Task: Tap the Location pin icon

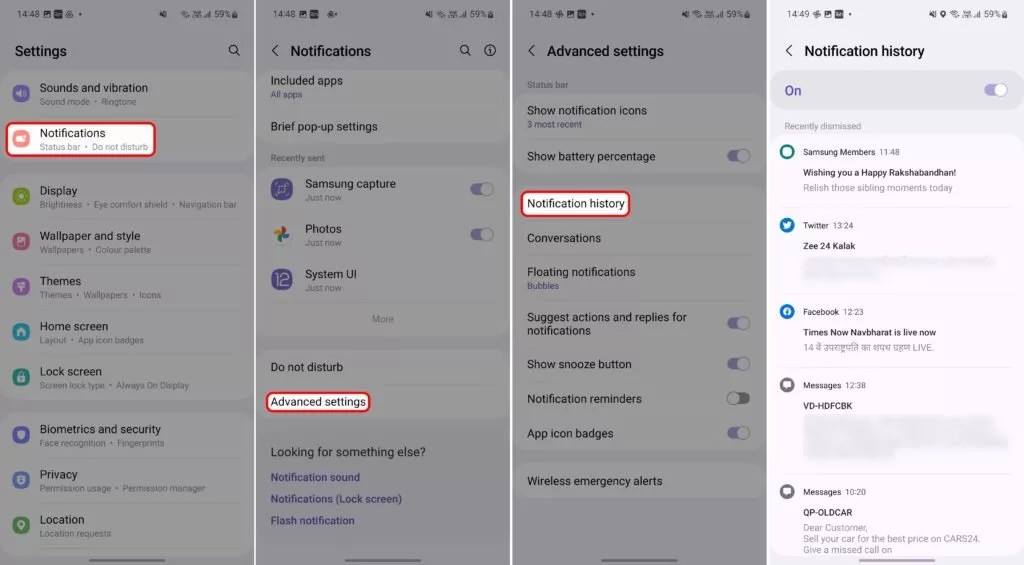Action: [x=21, y=526]
